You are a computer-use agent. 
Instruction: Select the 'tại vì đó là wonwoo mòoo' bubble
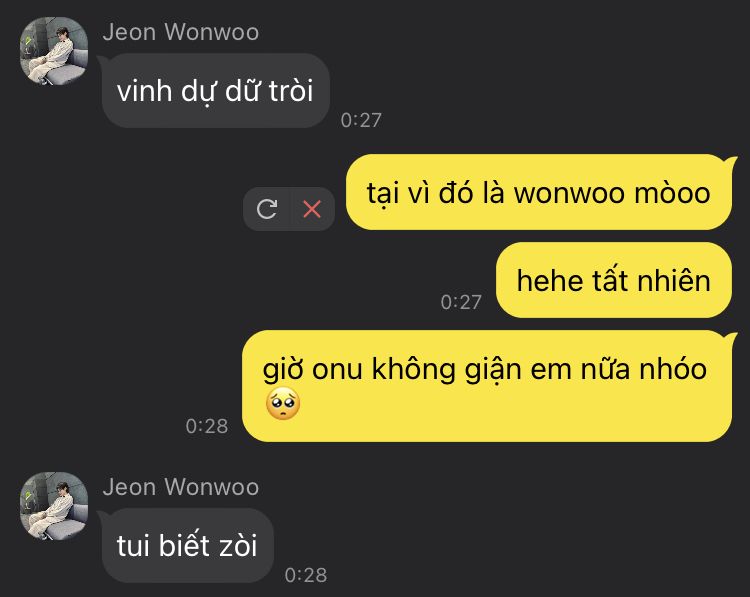coord(539,192)
